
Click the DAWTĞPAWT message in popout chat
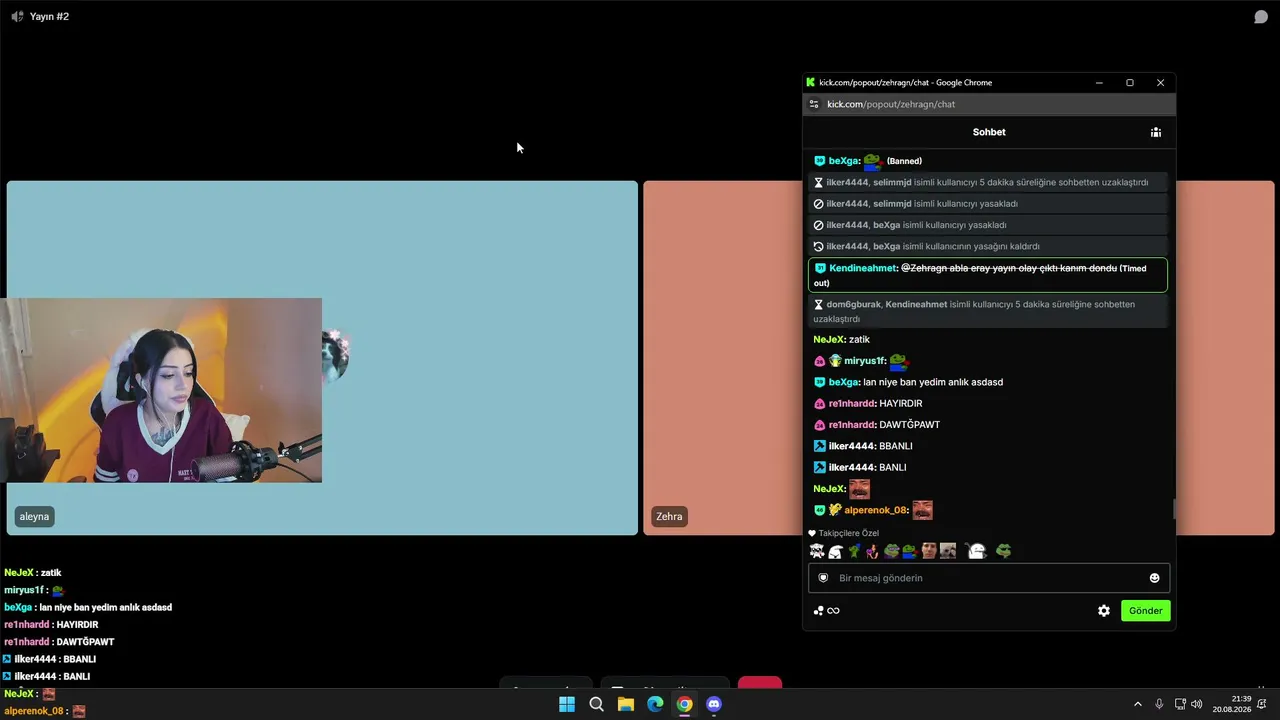(909, 425)
